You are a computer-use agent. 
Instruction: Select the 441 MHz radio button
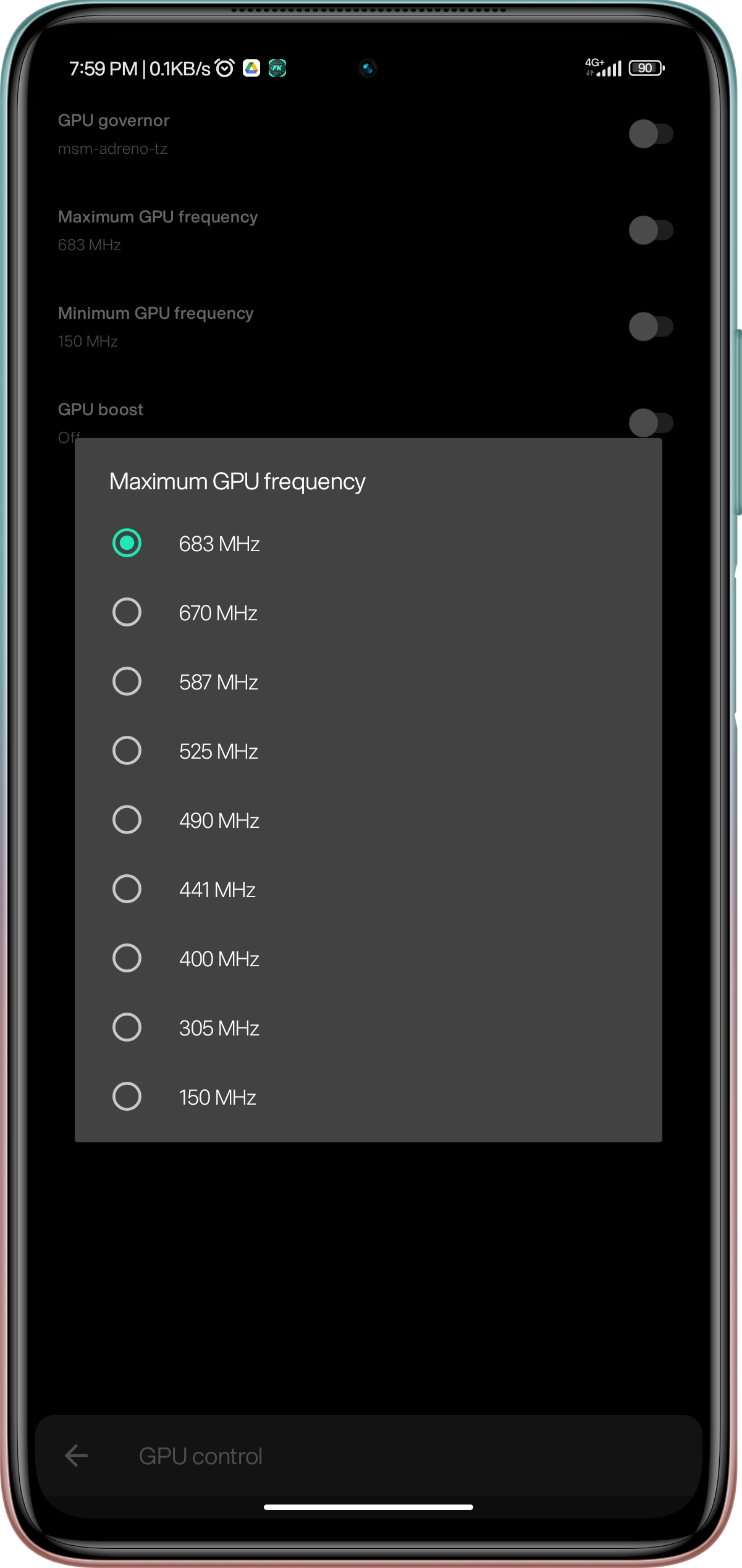(x=368, y=889)
